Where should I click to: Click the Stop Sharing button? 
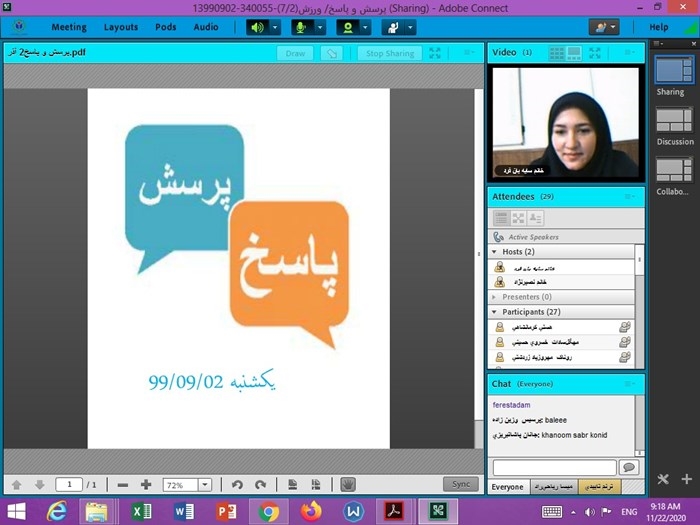click(x=388, y=53)
